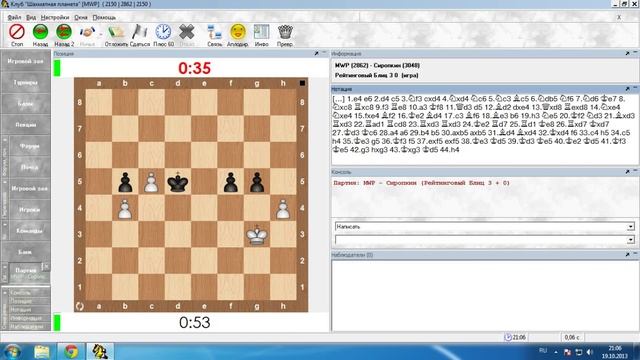
Task: Click the chess knight taskbar icon
Action: pyautogui.click(x=100, y=351)
